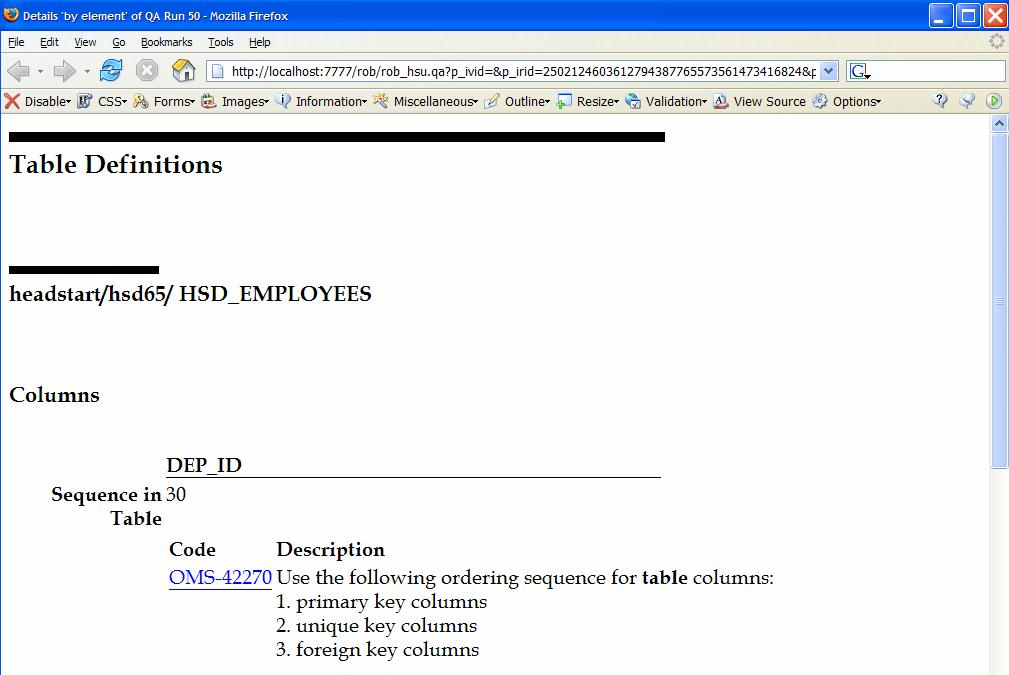Click the '1. primary key columns' line
Viewport: 1009px width, 675px height.
(382, 601)
